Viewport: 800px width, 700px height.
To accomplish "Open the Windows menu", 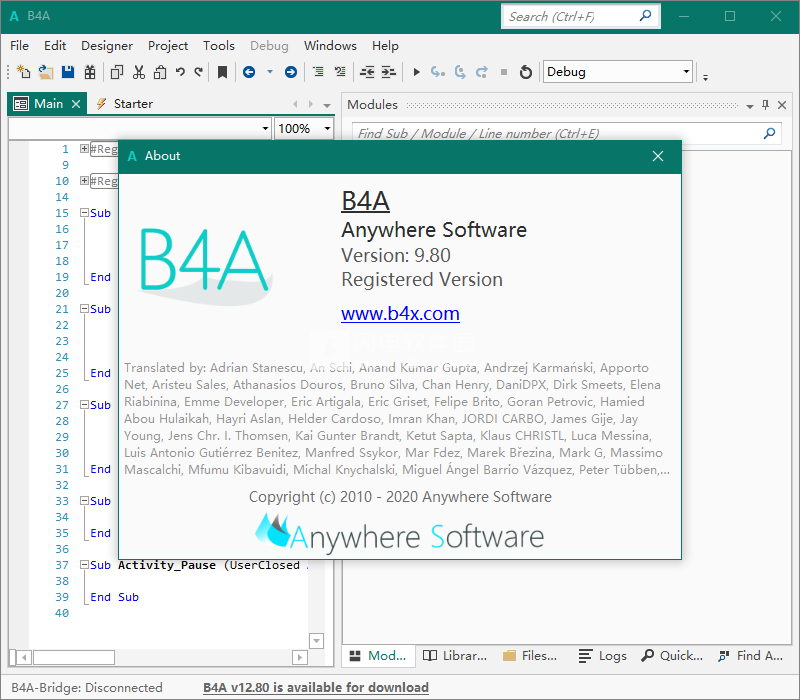I will tap(330, 45).
